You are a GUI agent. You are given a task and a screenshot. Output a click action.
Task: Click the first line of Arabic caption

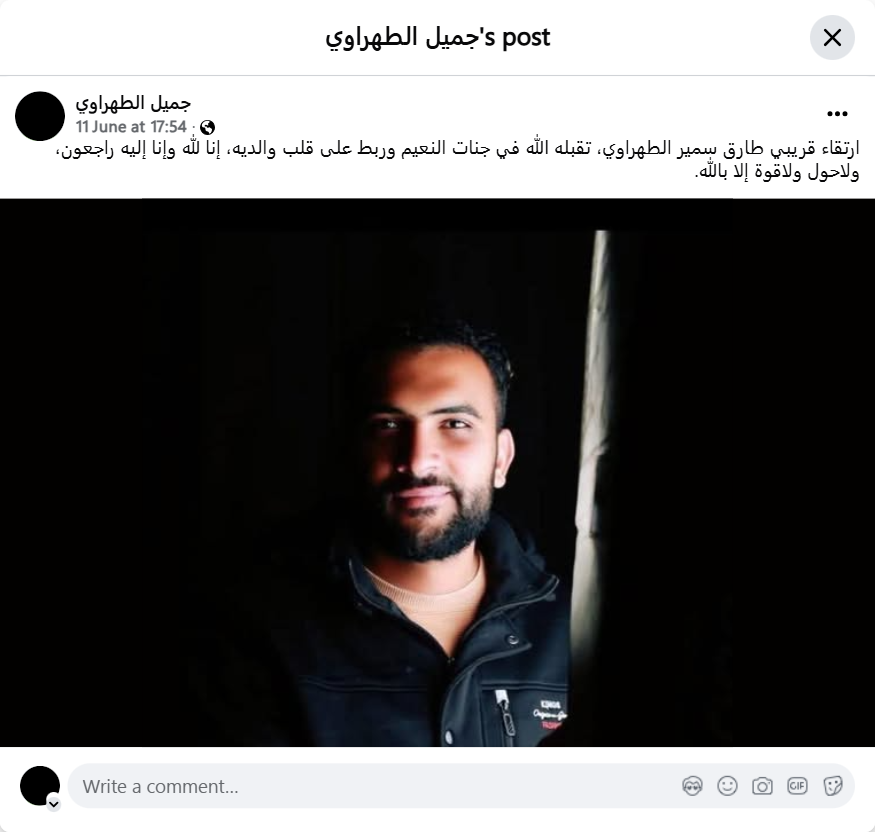point(458,149)
